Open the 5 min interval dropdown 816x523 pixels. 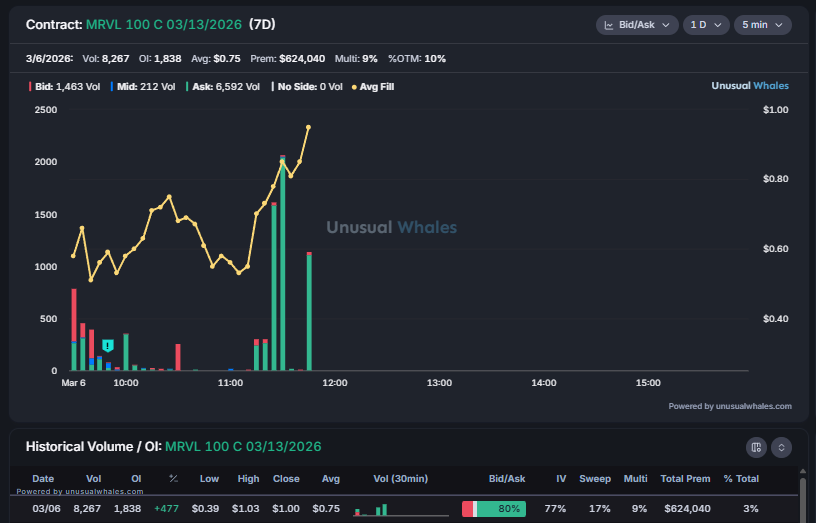pyautogui.click(x=762, y=25)
